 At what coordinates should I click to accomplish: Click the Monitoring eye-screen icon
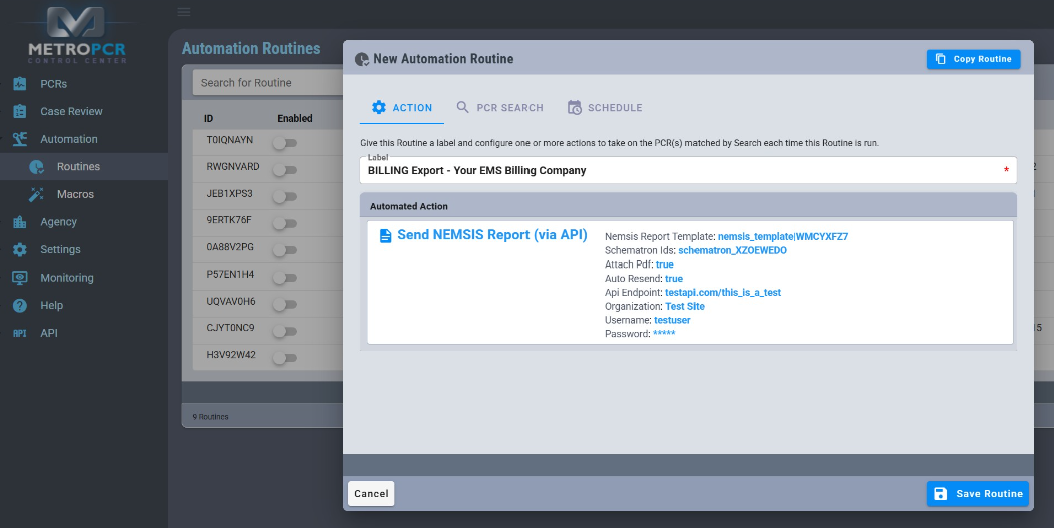(x=19, y=277)
